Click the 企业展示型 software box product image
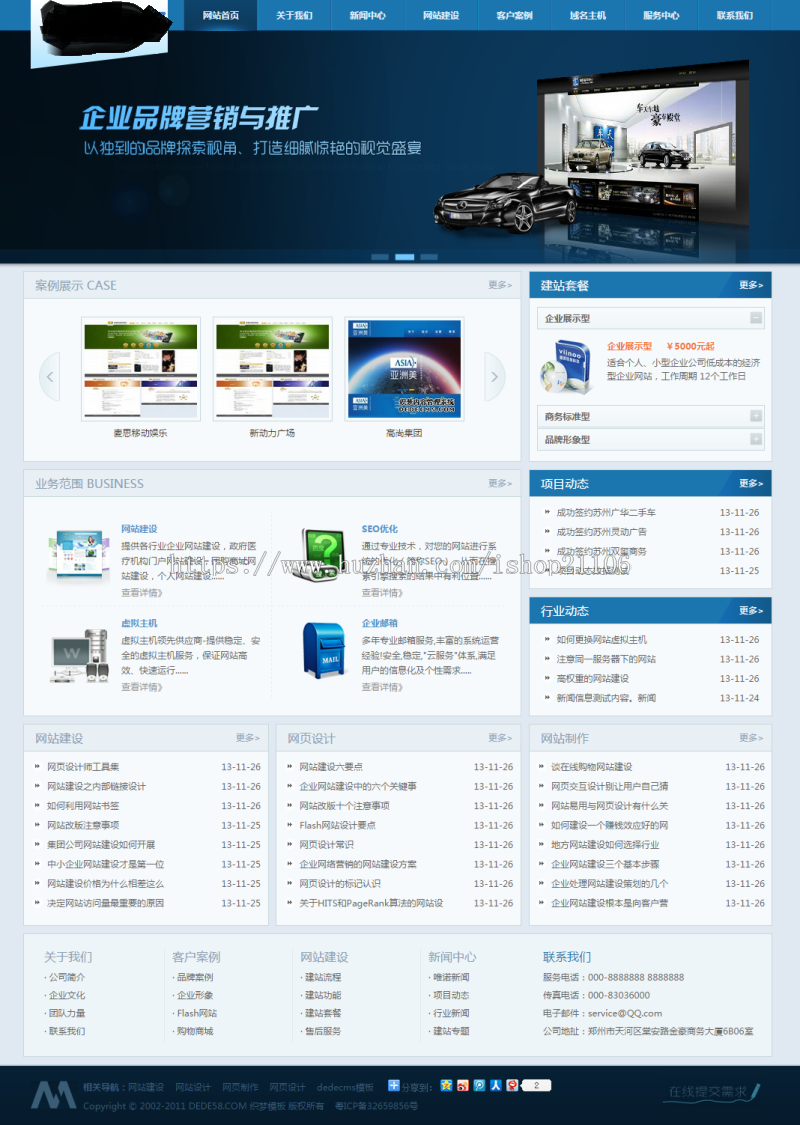Image resolution: width=800 pixels, height=1125 pixels. (x=565, y=366)
